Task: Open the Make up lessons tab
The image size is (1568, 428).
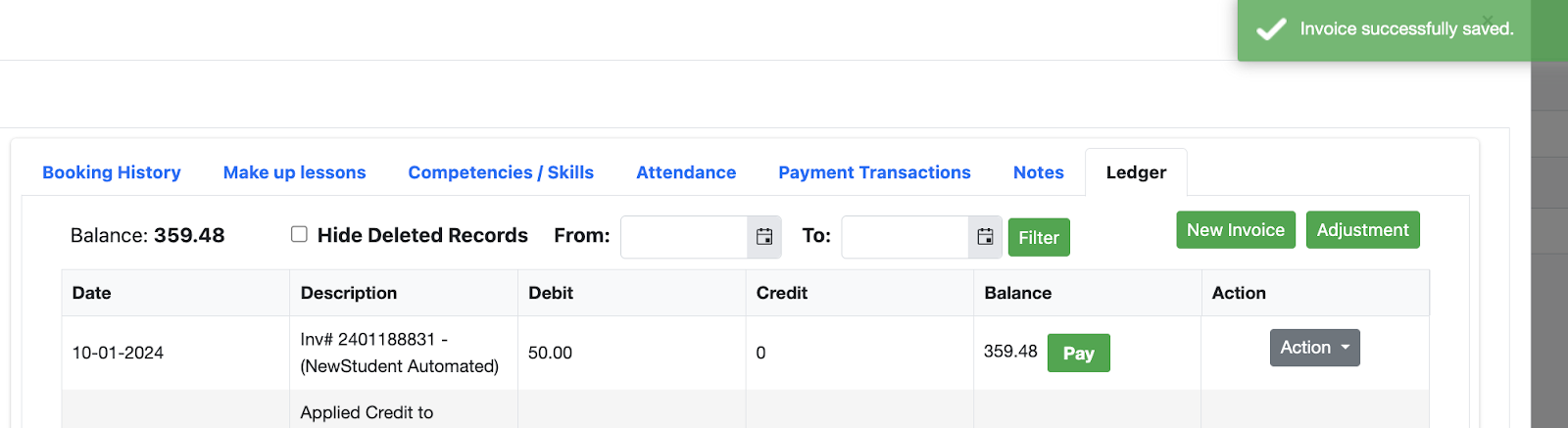Action: pos(294,172)
